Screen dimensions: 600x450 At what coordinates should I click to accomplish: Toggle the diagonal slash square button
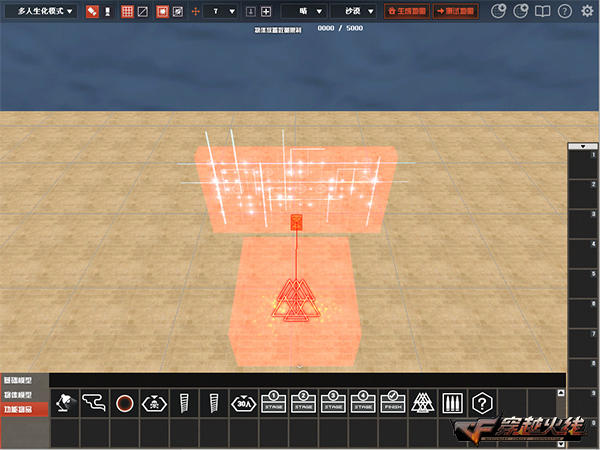(x=143, y=11)
